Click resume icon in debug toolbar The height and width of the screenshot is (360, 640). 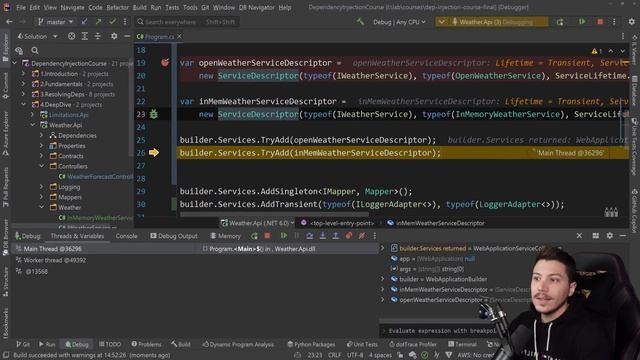point(283,236)
